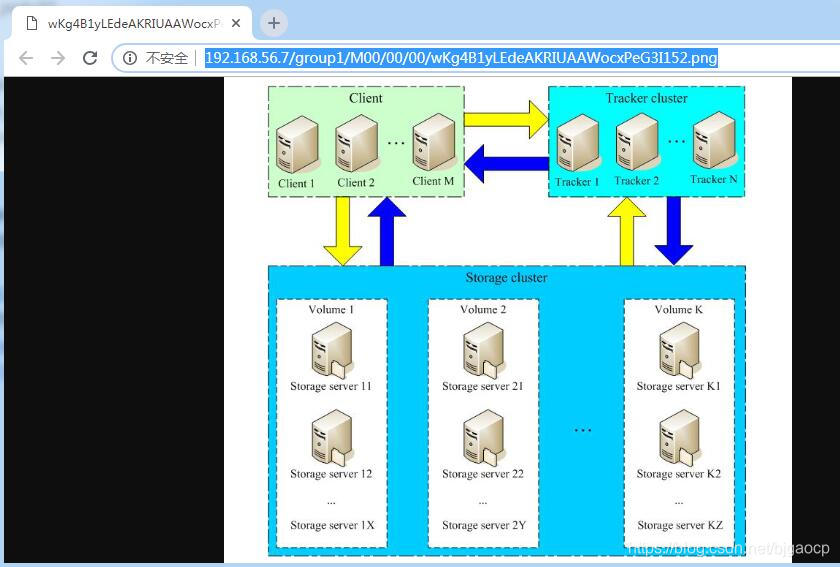840x567 pixels.
Task: Click the 'Storage server 22' label
Action: (x=483, y=474)
